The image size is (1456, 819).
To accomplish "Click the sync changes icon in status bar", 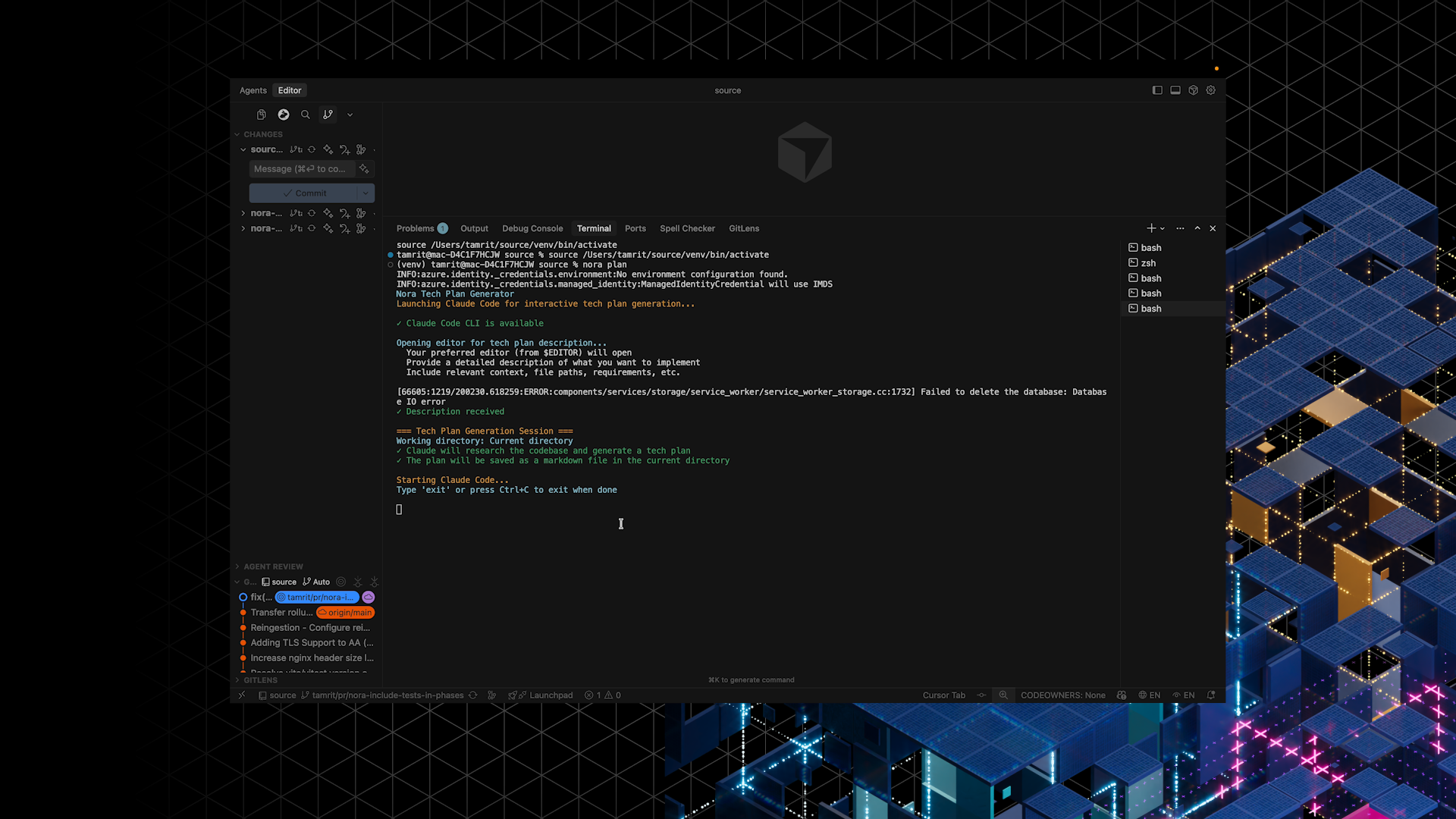I will coord(473,695).
